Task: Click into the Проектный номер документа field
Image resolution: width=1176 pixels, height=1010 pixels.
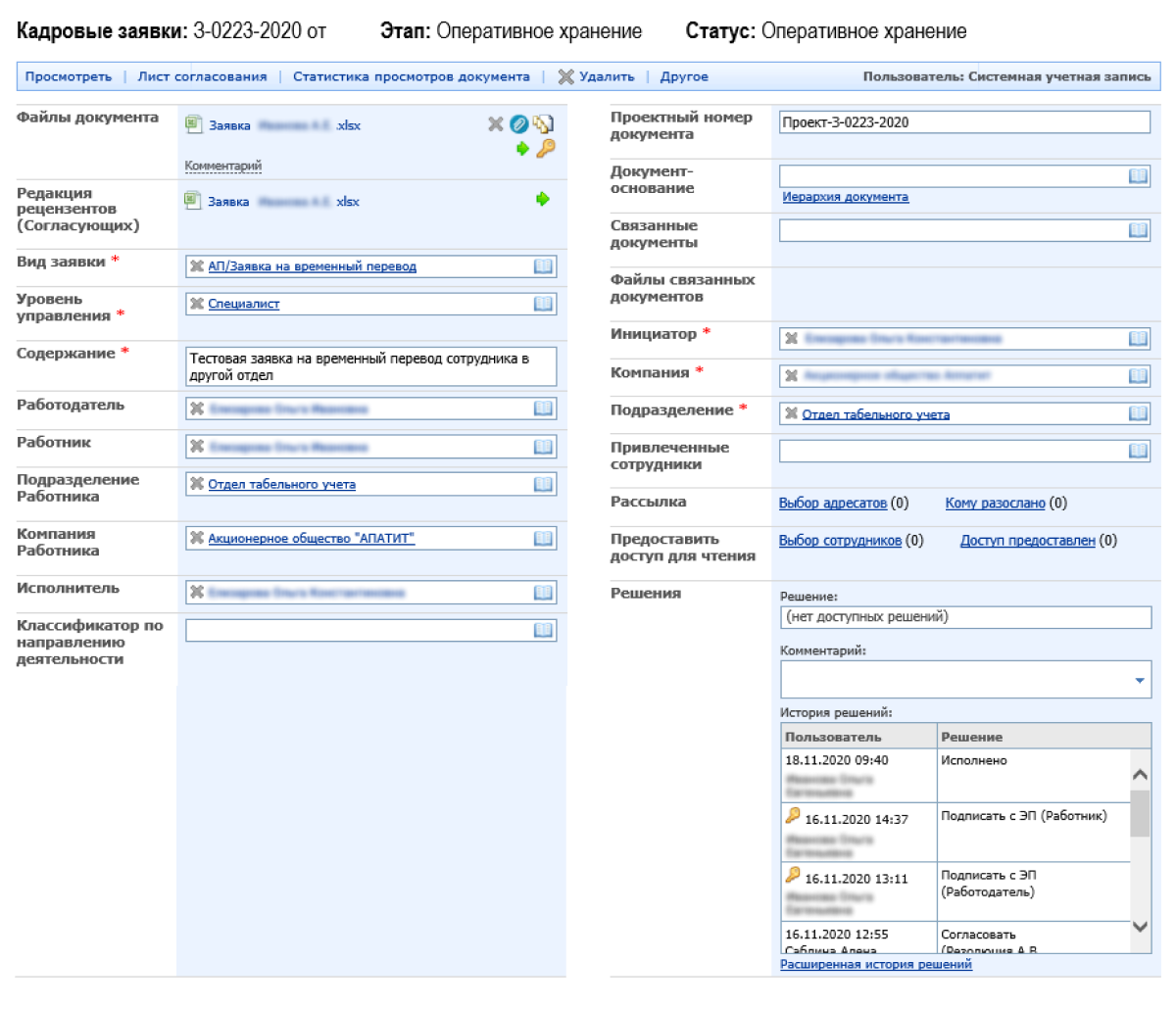Action: tap(964, 122)
